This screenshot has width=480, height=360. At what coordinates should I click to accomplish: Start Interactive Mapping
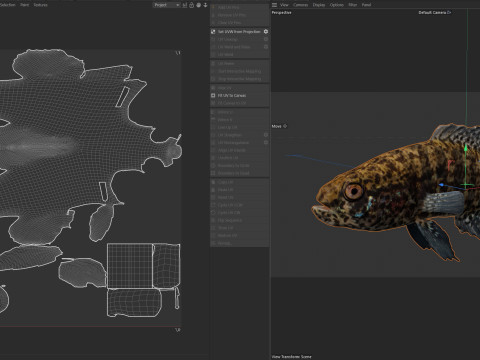pyautogui.click(x=239, y=71)
